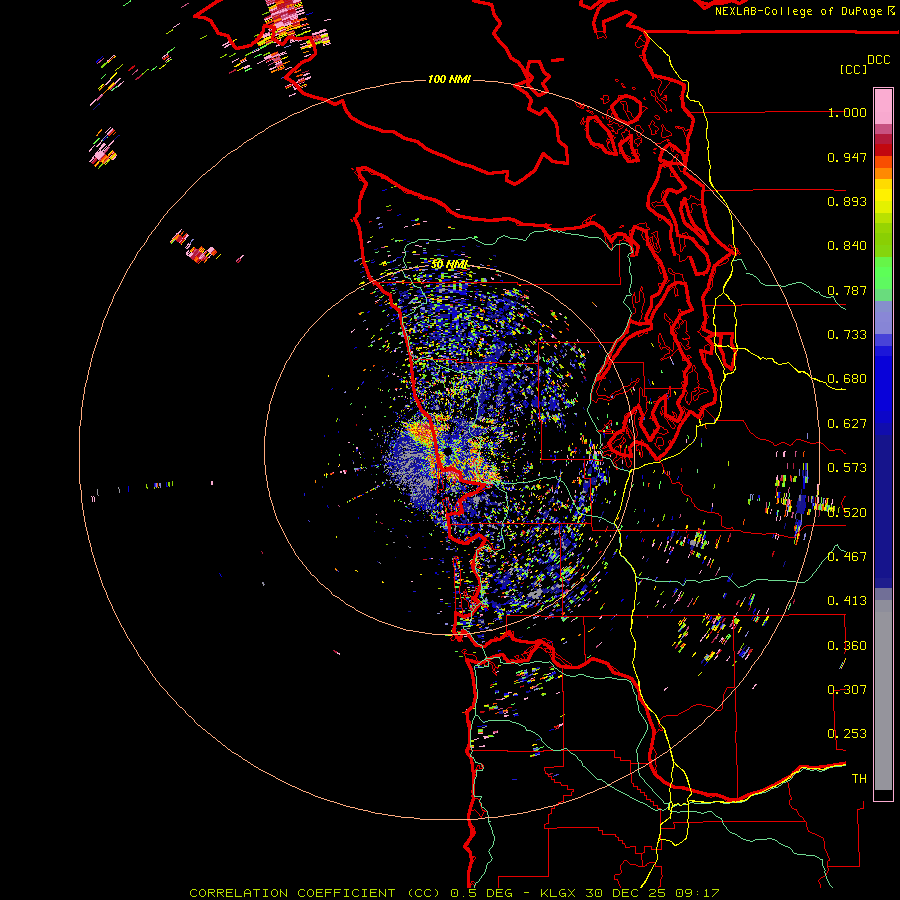Screen dimensions: 900x900
Task: Click the 100 NMI range ring label
Action: point(449,79)
